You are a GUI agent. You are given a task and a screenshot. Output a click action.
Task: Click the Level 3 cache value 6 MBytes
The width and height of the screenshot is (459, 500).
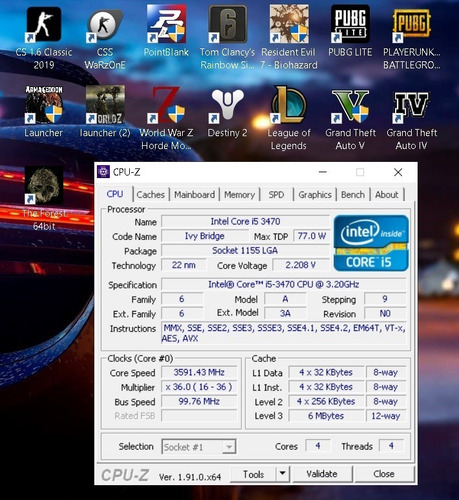tap(326, 416)
